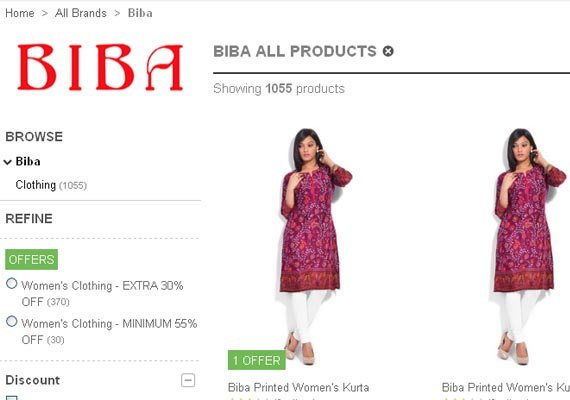Open second Biba Printed Women's Kurta title
The height and width of the screenshot is (400, 570).
pos(506,387)
